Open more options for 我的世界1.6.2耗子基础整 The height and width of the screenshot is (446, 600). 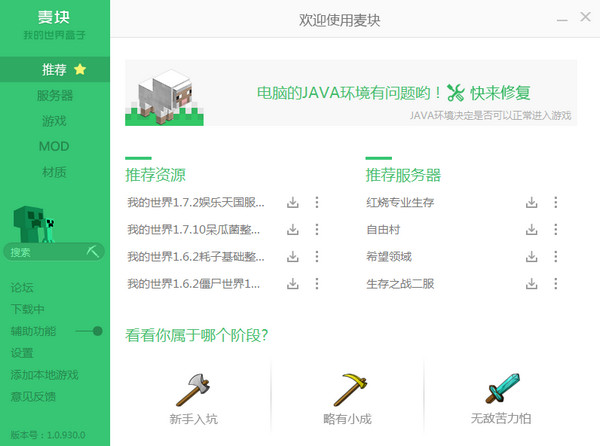(317, 256)
